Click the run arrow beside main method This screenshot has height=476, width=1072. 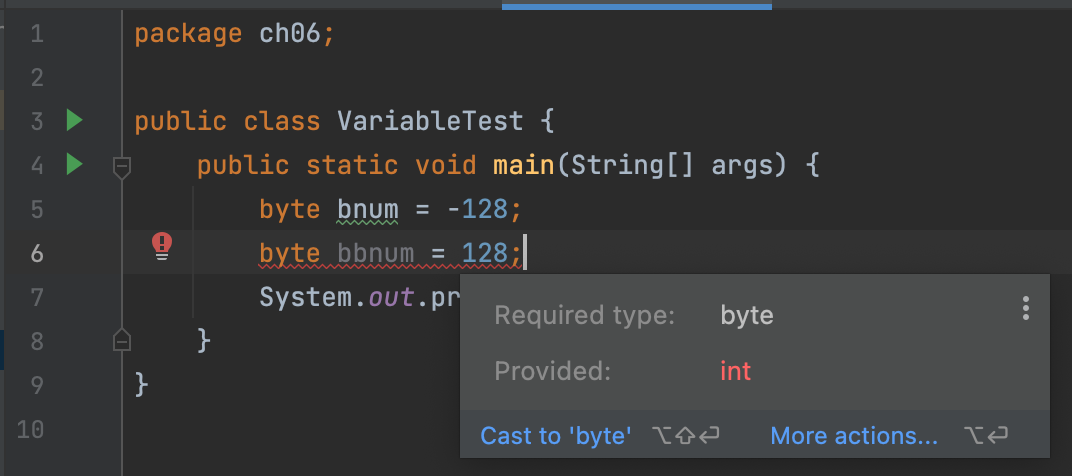click(75, 165)
